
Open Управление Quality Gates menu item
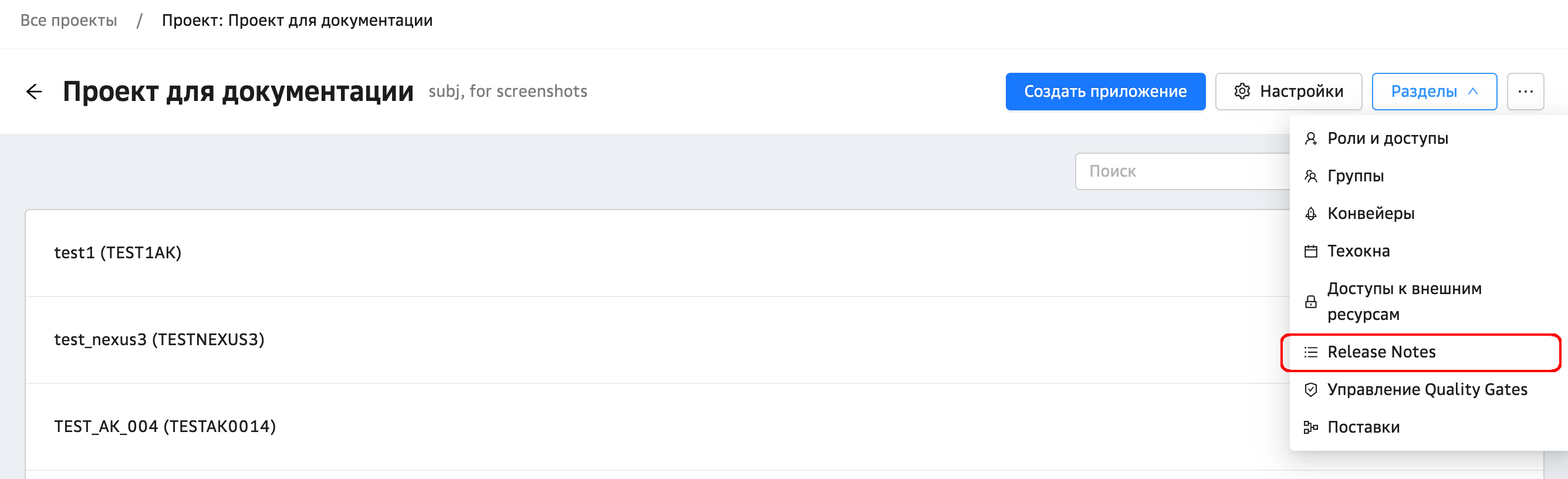(x=1427, y=390)
